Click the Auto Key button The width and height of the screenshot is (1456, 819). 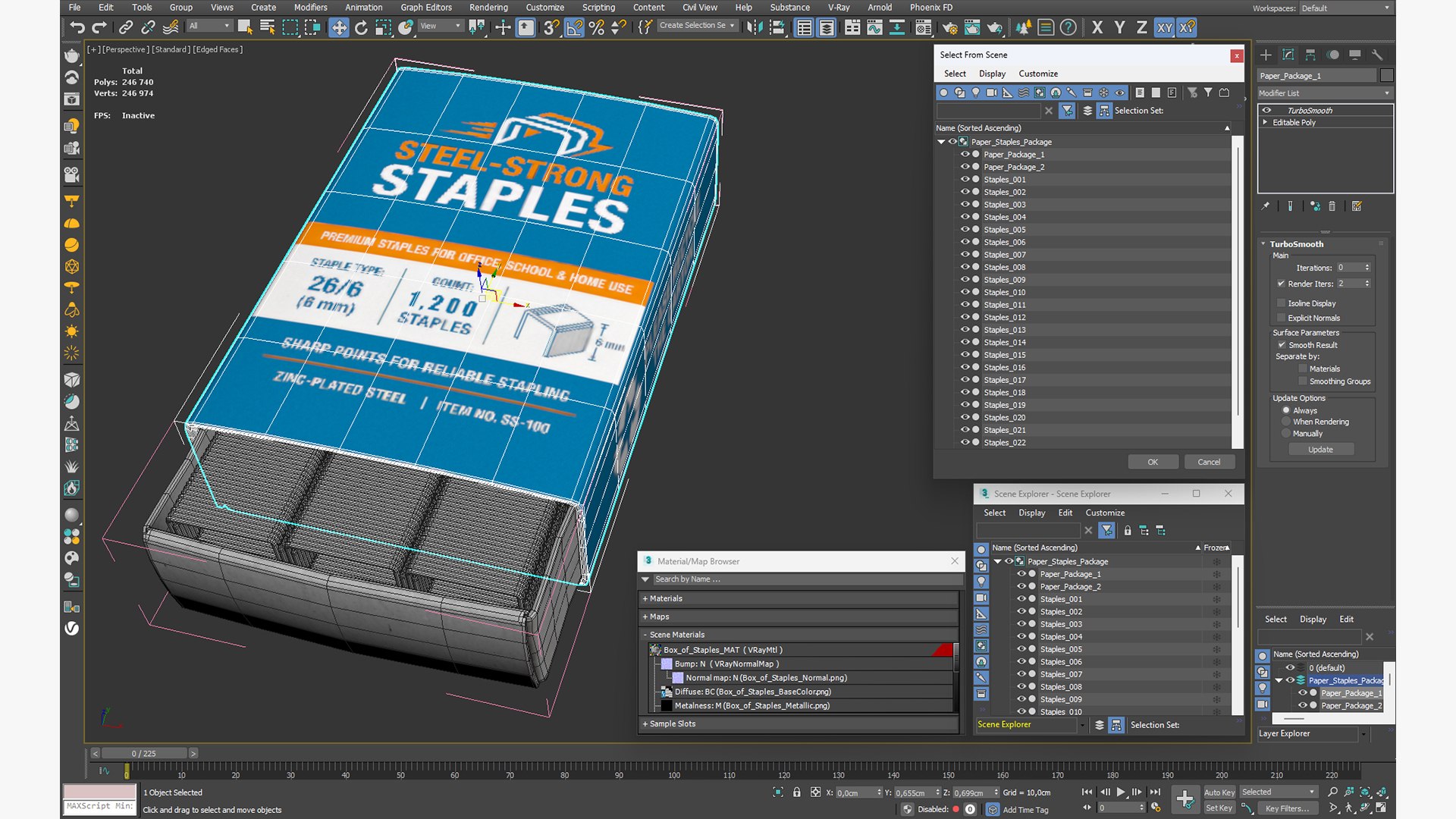(1219, 792)
